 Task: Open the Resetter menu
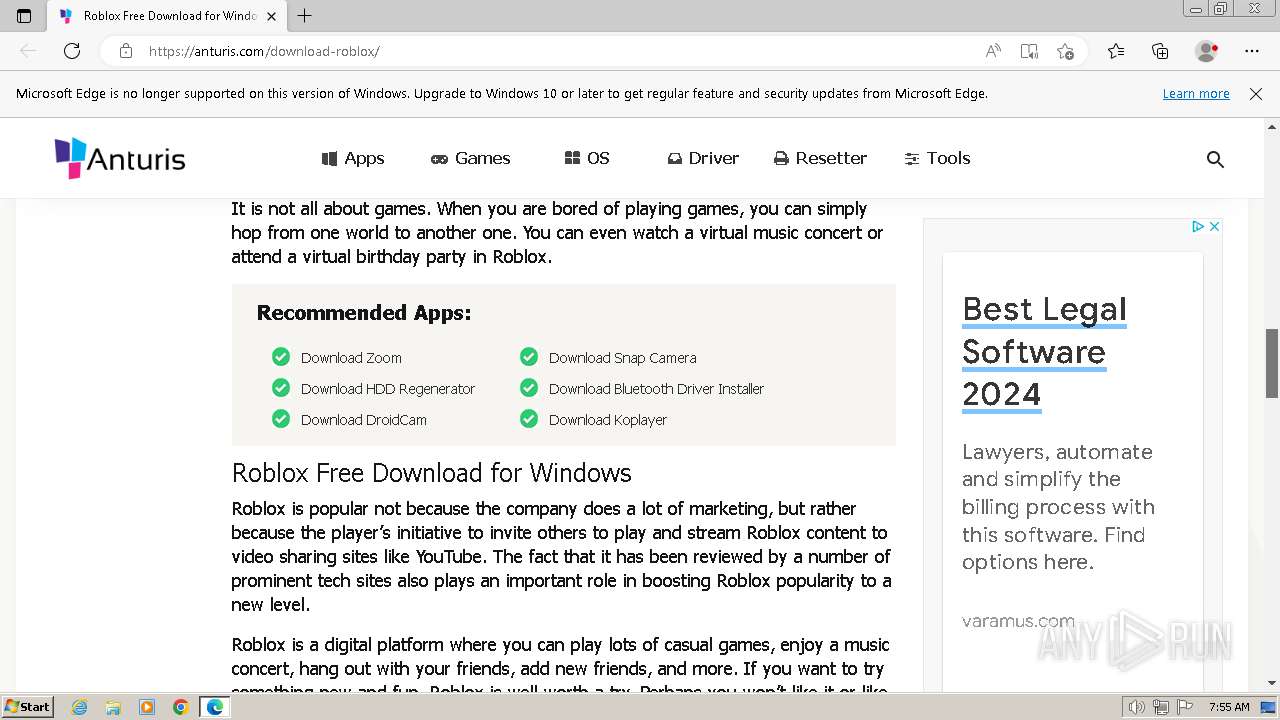[x=820, y=158]
